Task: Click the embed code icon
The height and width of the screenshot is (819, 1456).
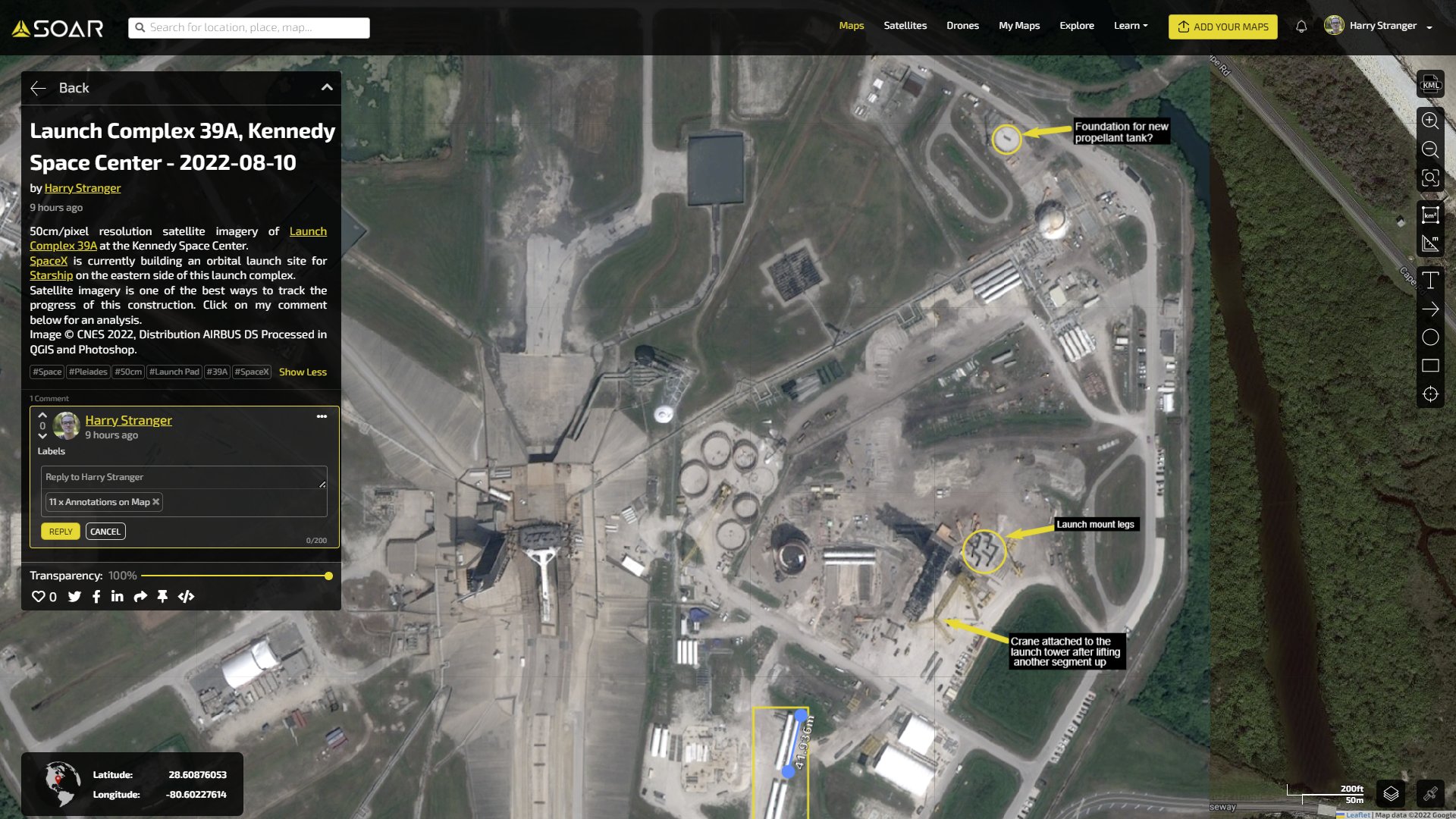Action: pyautogui.click(x=186, y=597)
